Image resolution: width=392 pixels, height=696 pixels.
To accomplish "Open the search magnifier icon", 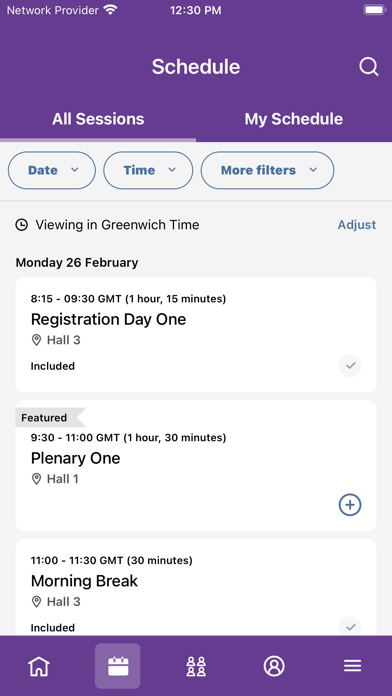I will coord(368,67).
